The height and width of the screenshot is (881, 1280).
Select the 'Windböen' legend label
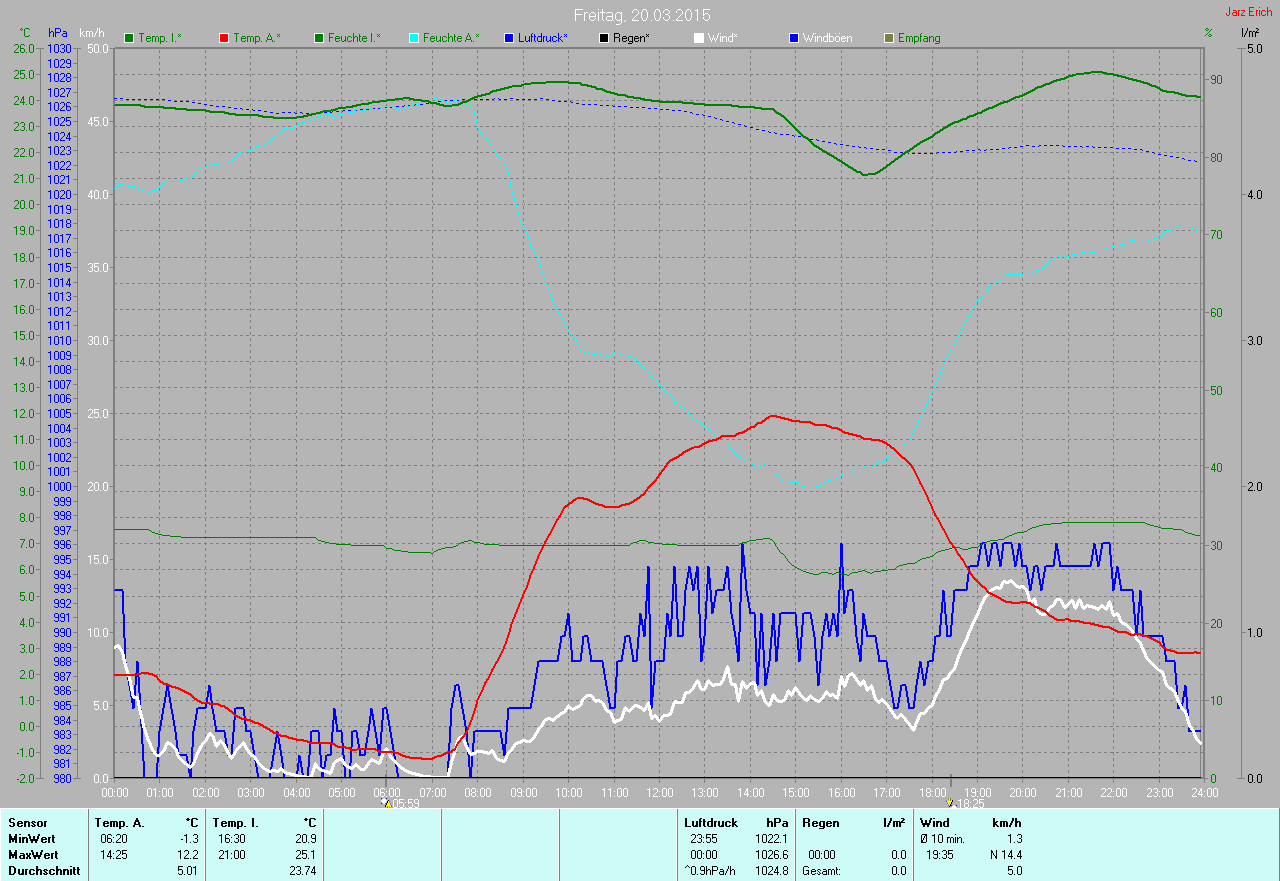(828, 38)
